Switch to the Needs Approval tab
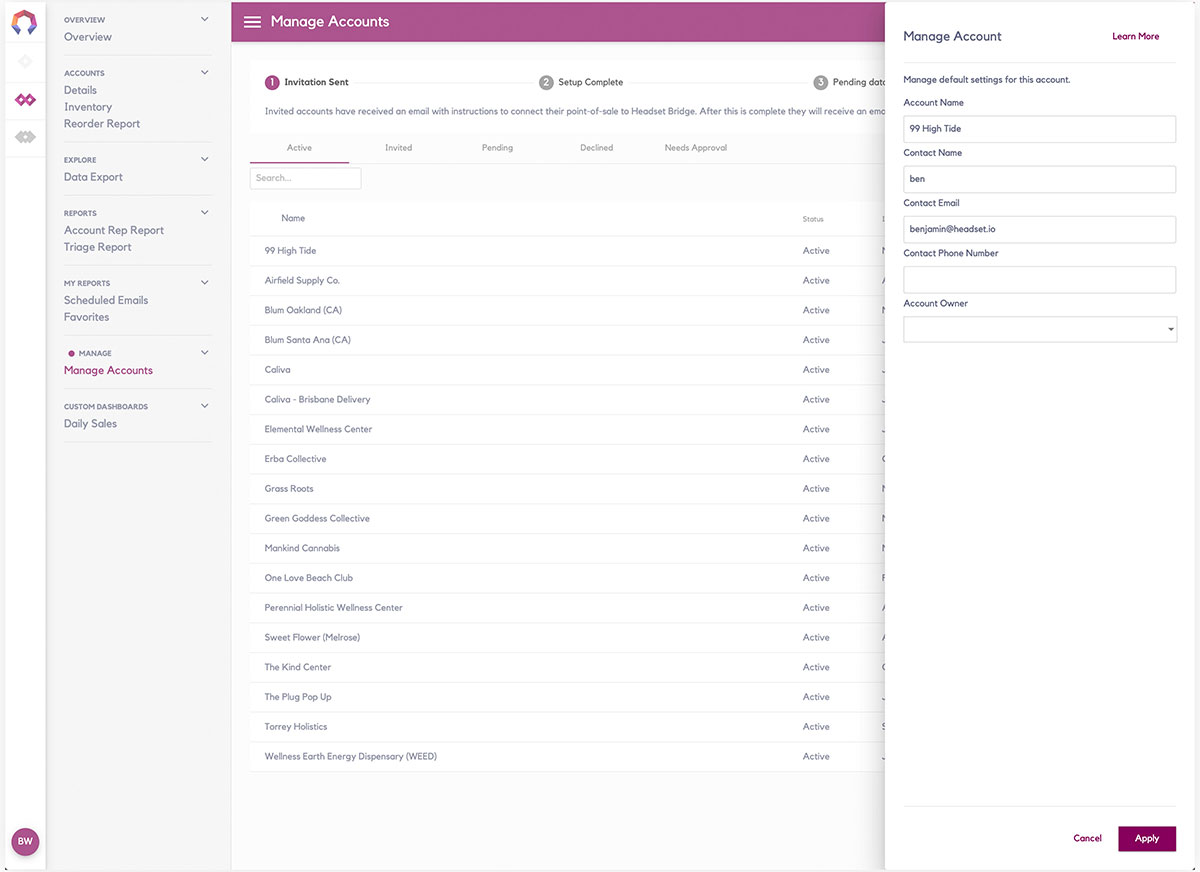The height and width of the screenshot is (872, 1200). [696, 148]
